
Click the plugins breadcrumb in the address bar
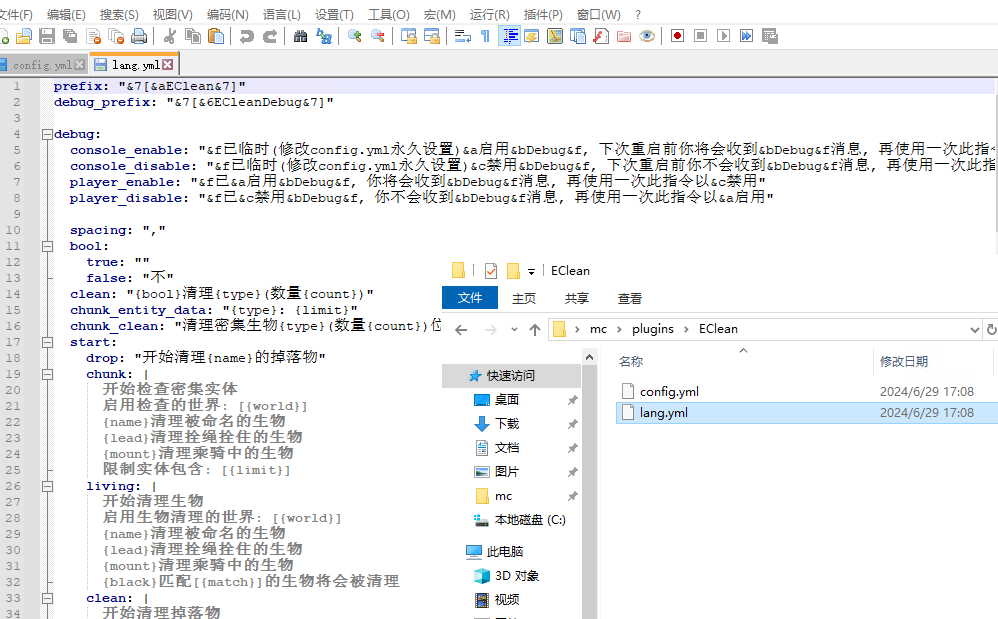tap(652, 329)
